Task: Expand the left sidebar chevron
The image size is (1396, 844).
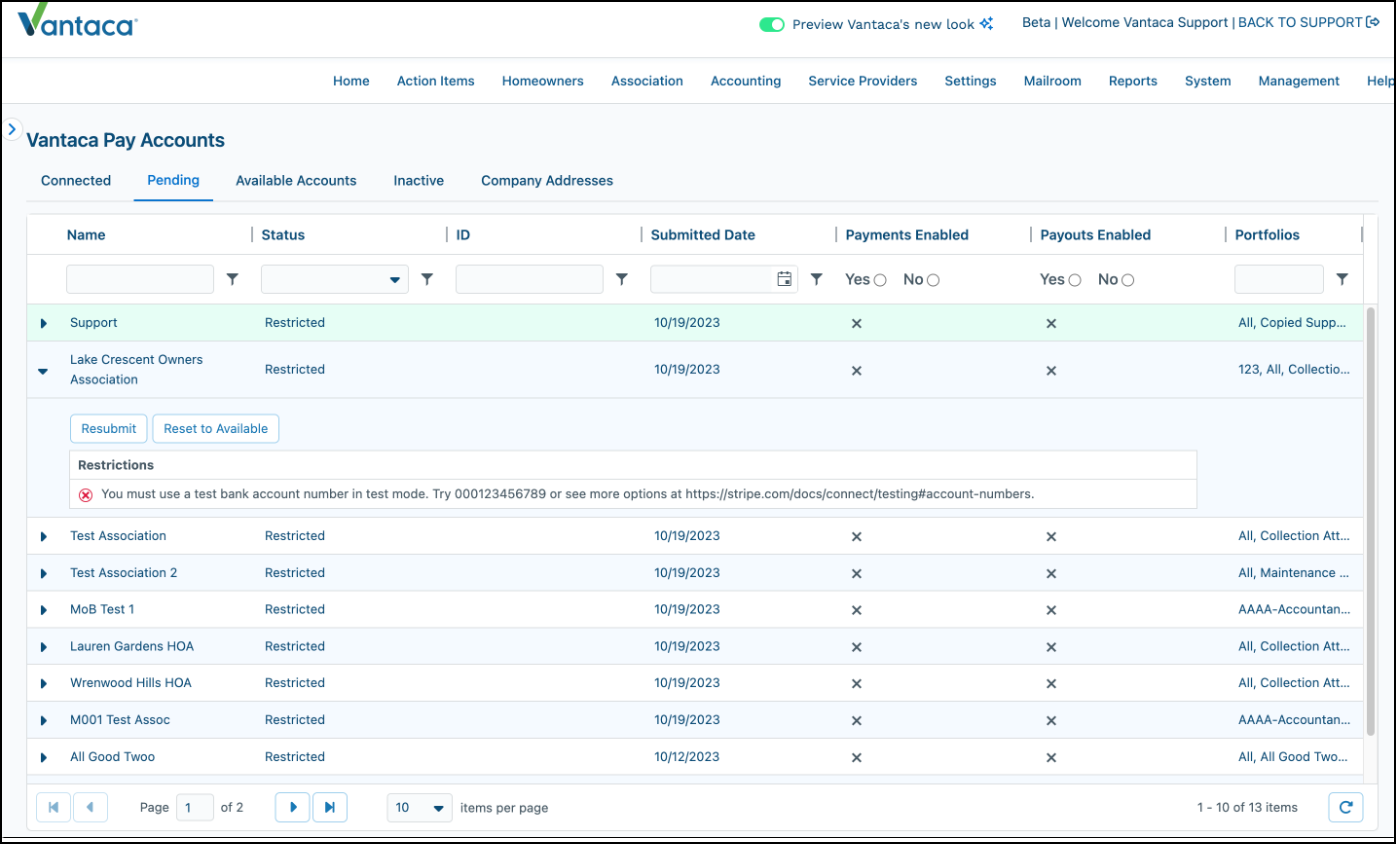Action: pos(13,129)
